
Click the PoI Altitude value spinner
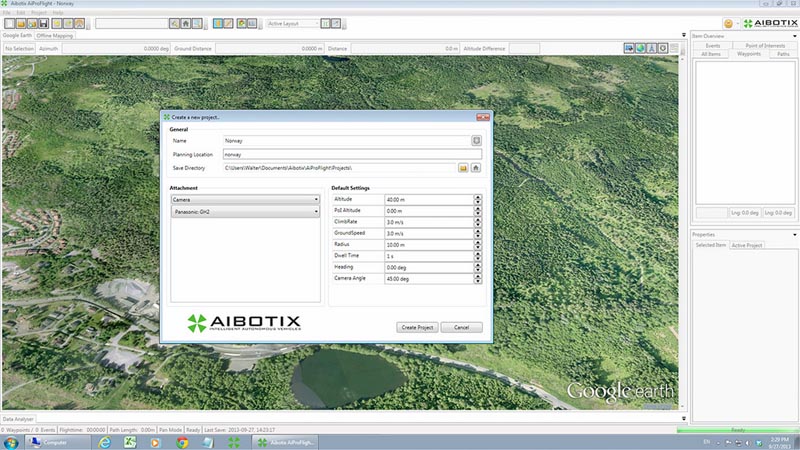[x=478, y=211]
